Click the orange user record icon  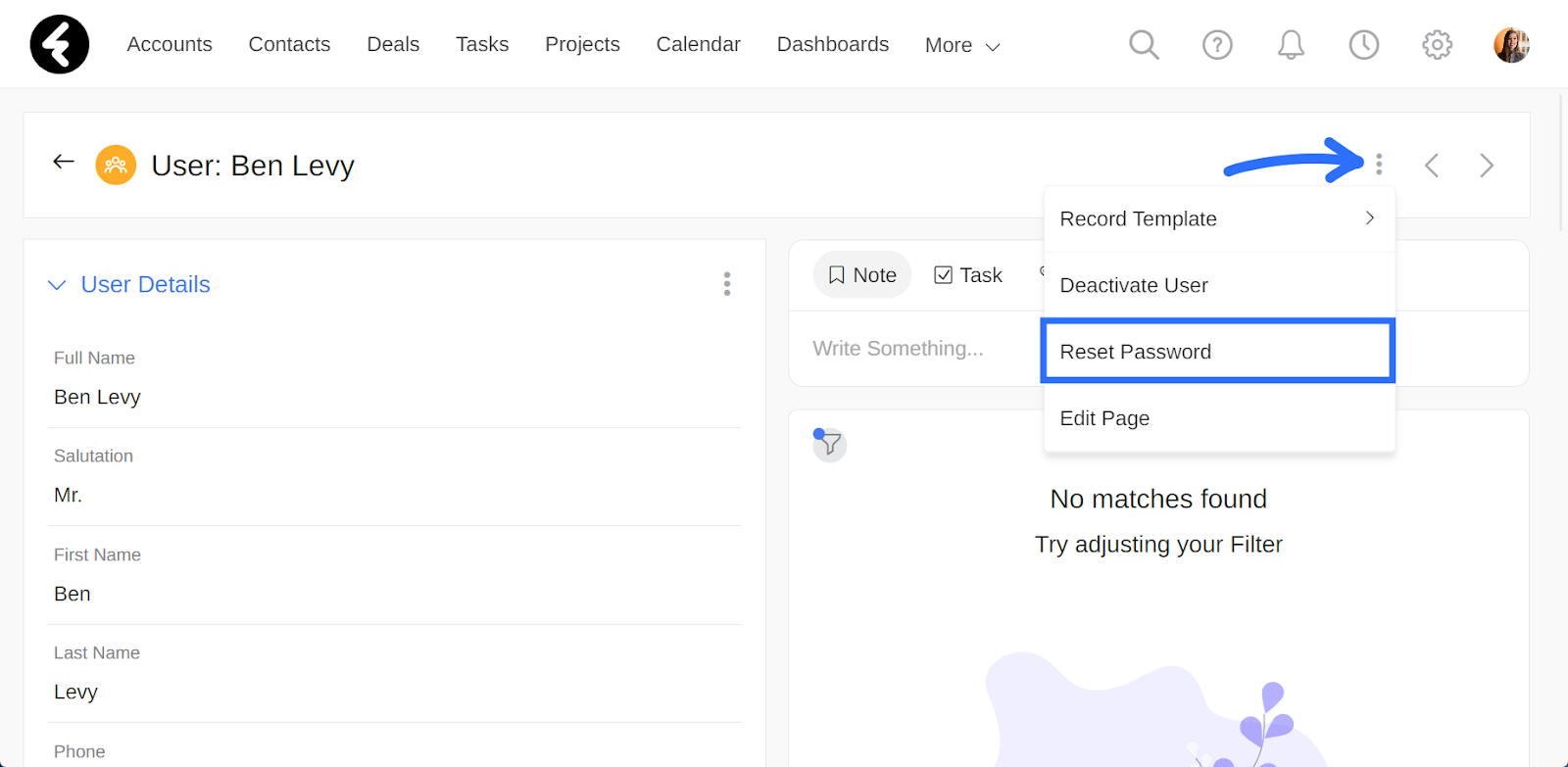point(116,165)
